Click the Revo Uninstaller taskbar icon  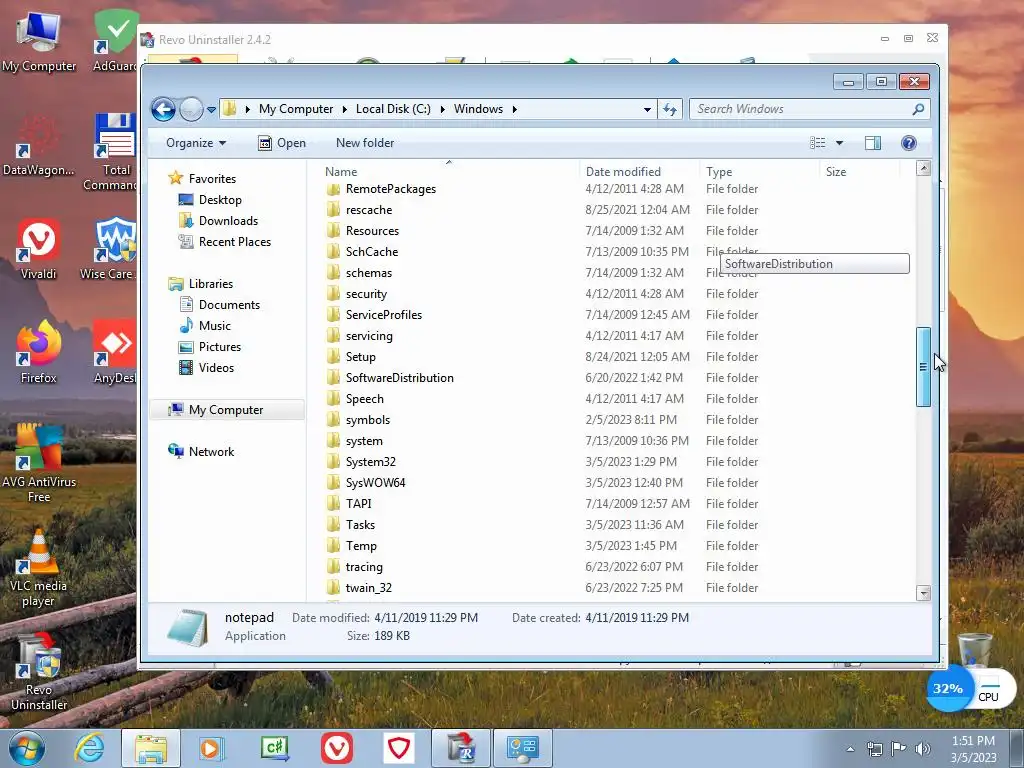460,748
